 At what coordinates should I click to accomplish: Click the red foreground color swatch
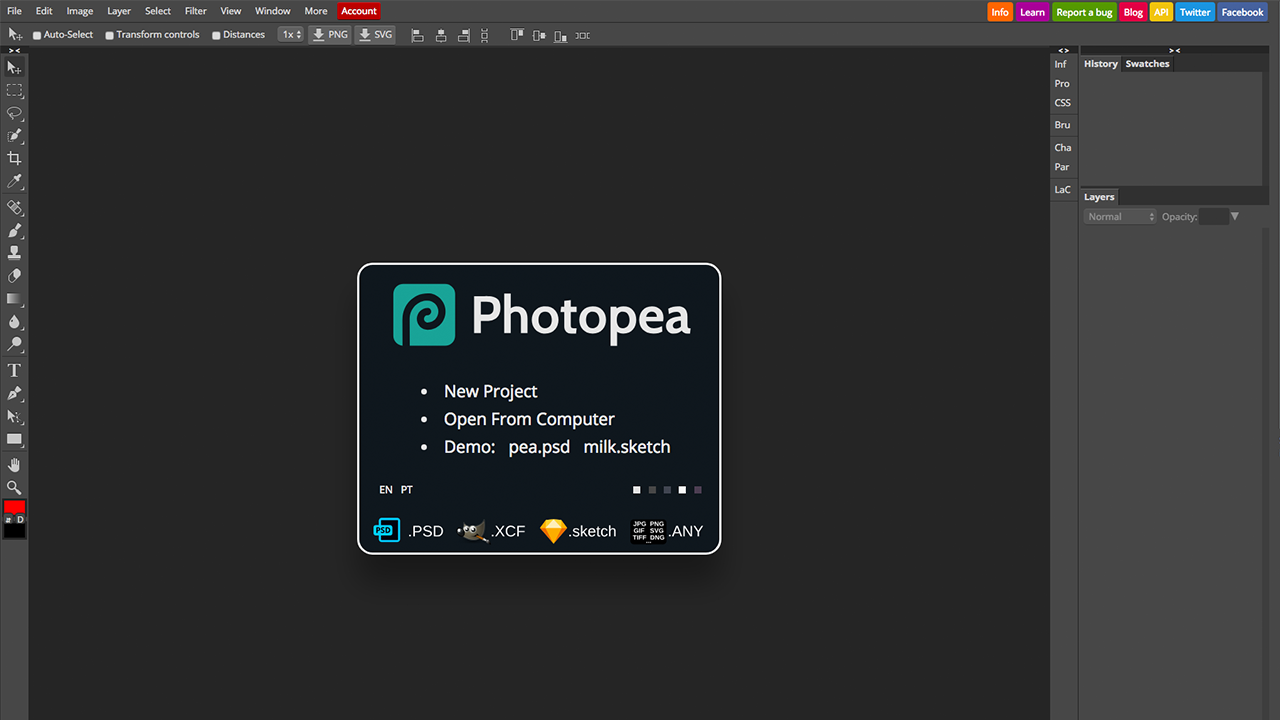[14, 507]
